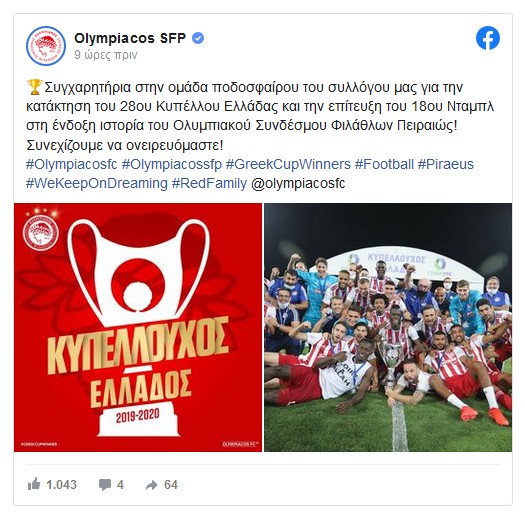Screen dimensions: 525x519
Task: Open the #Olympiacossfp hashtag
Action: pos(172,164)
